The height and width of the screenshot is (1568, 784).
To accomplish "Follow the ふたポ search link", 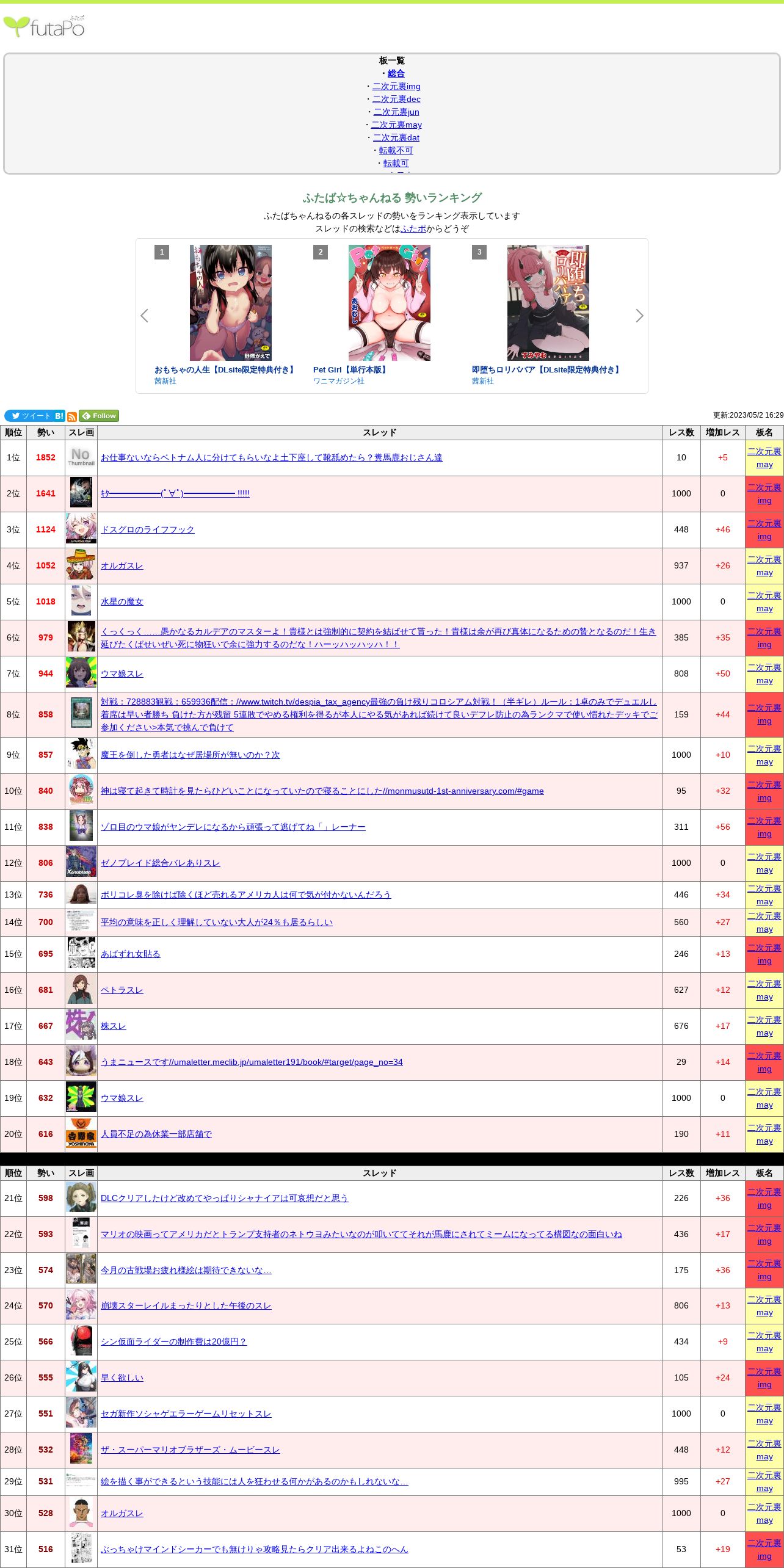I will click(x=413, y=228).
